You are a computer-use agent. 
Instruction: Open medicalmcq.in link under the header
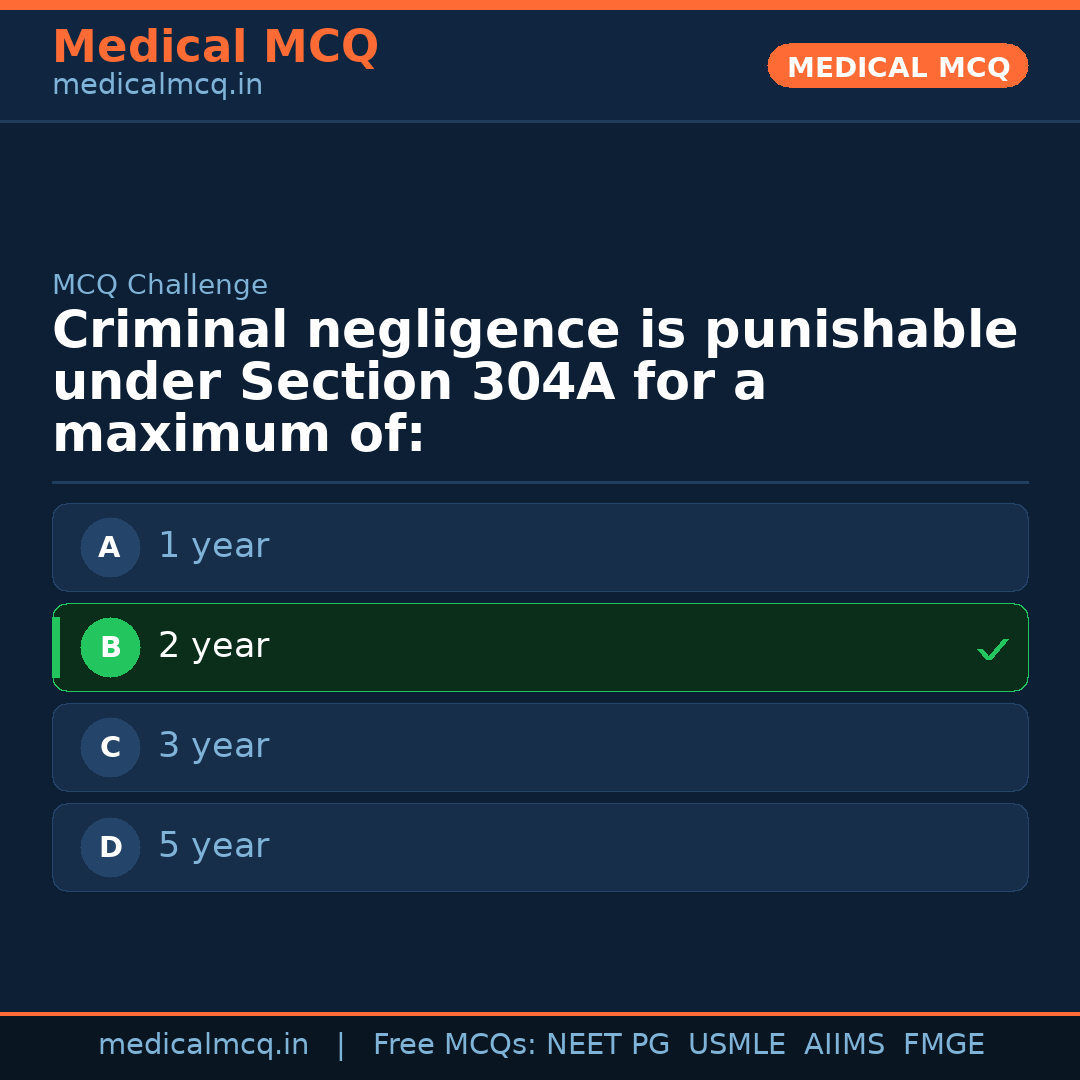157,85
